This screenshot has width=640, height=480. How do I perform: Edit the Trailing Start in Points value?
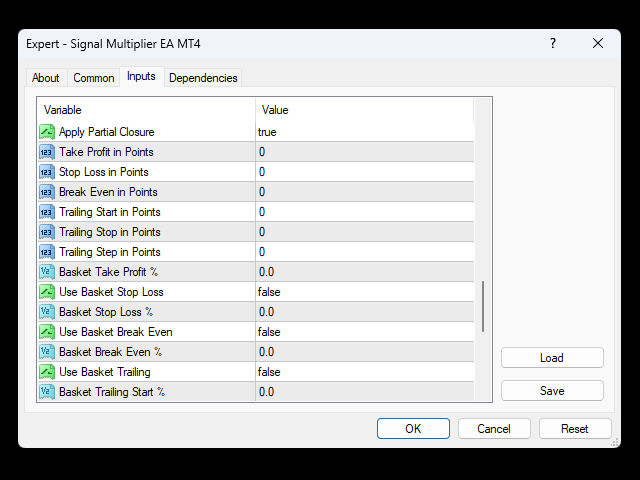coord(365,212)
